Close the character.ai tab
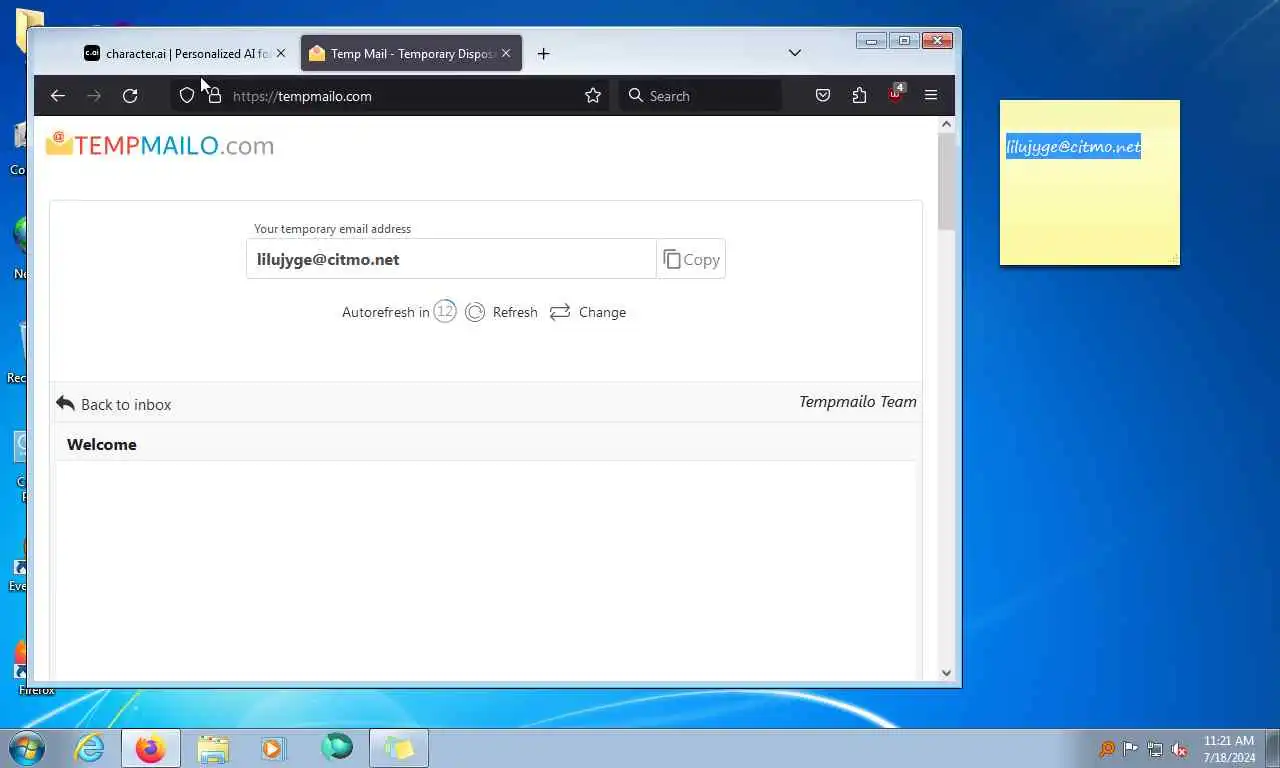1280x768 pixels. tap(280, 54)
